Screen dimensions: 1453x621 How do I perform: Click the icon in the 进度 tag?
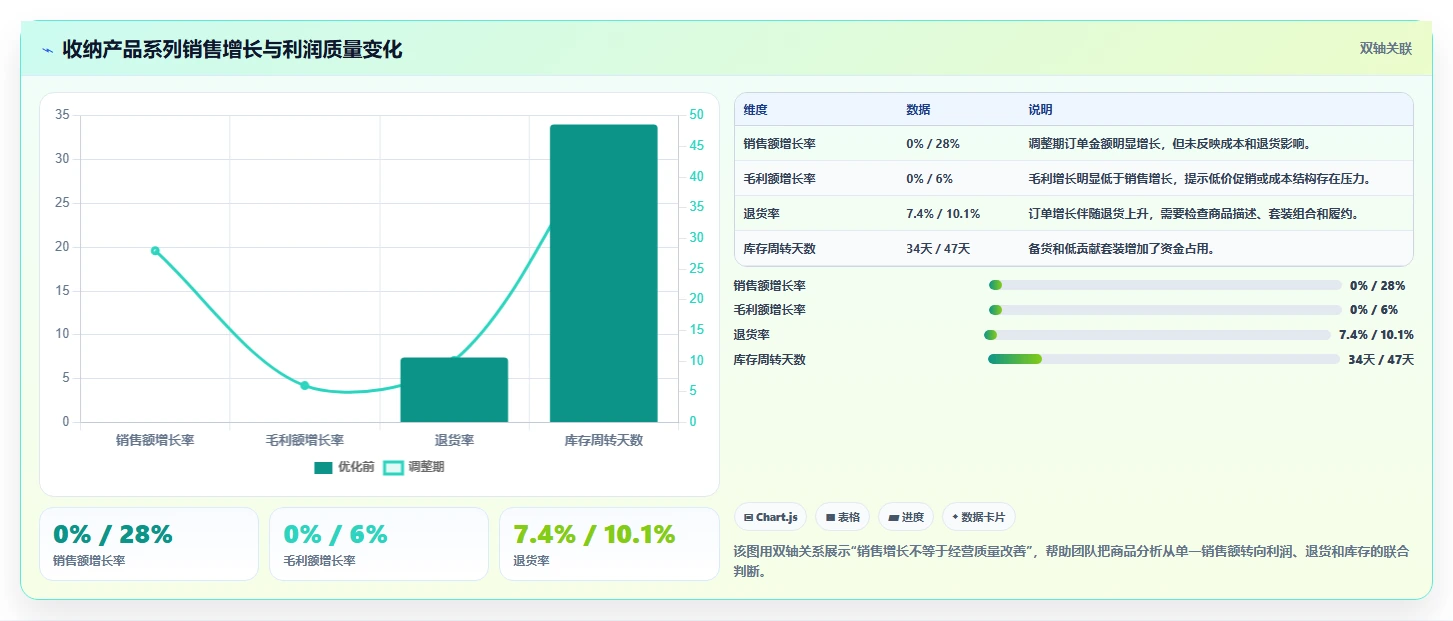point(893,517)
